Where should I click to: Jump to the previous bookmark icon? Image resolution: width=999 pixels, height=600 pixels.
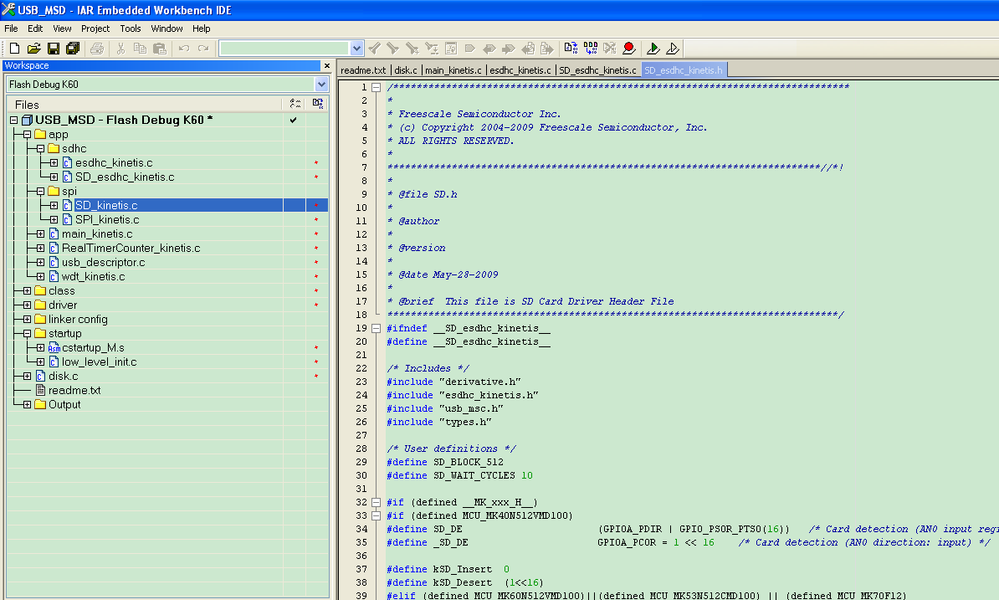[489, 48]
